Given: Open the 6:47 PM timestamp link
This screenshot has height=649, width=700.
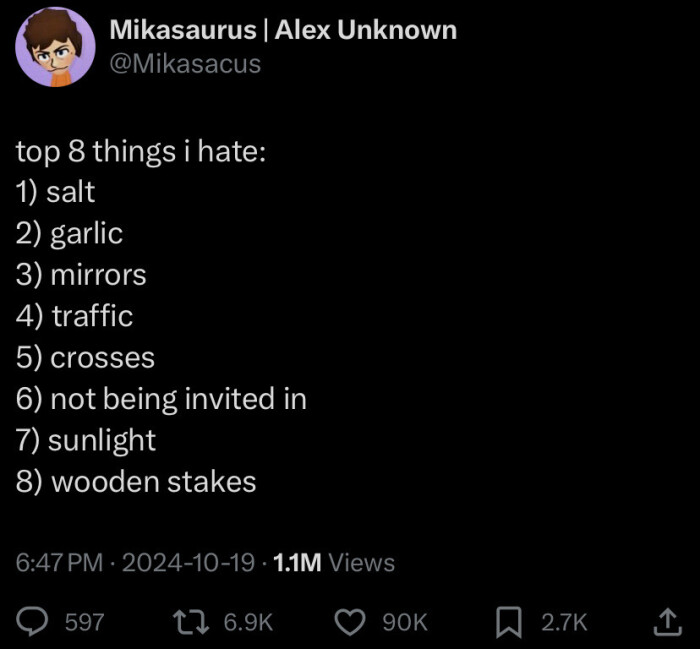Looking at the screenshot, I should (59, 563).
